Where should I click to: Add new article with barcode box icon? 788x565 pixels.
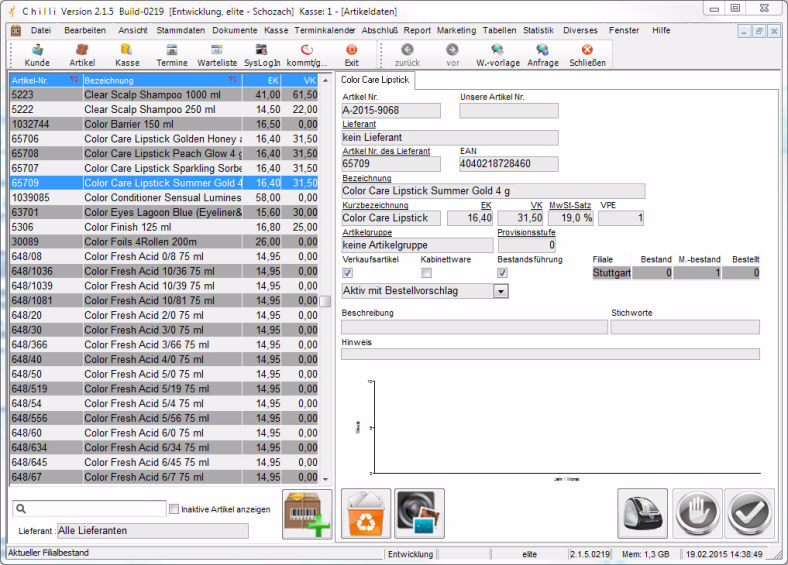[x=307, y=514]
